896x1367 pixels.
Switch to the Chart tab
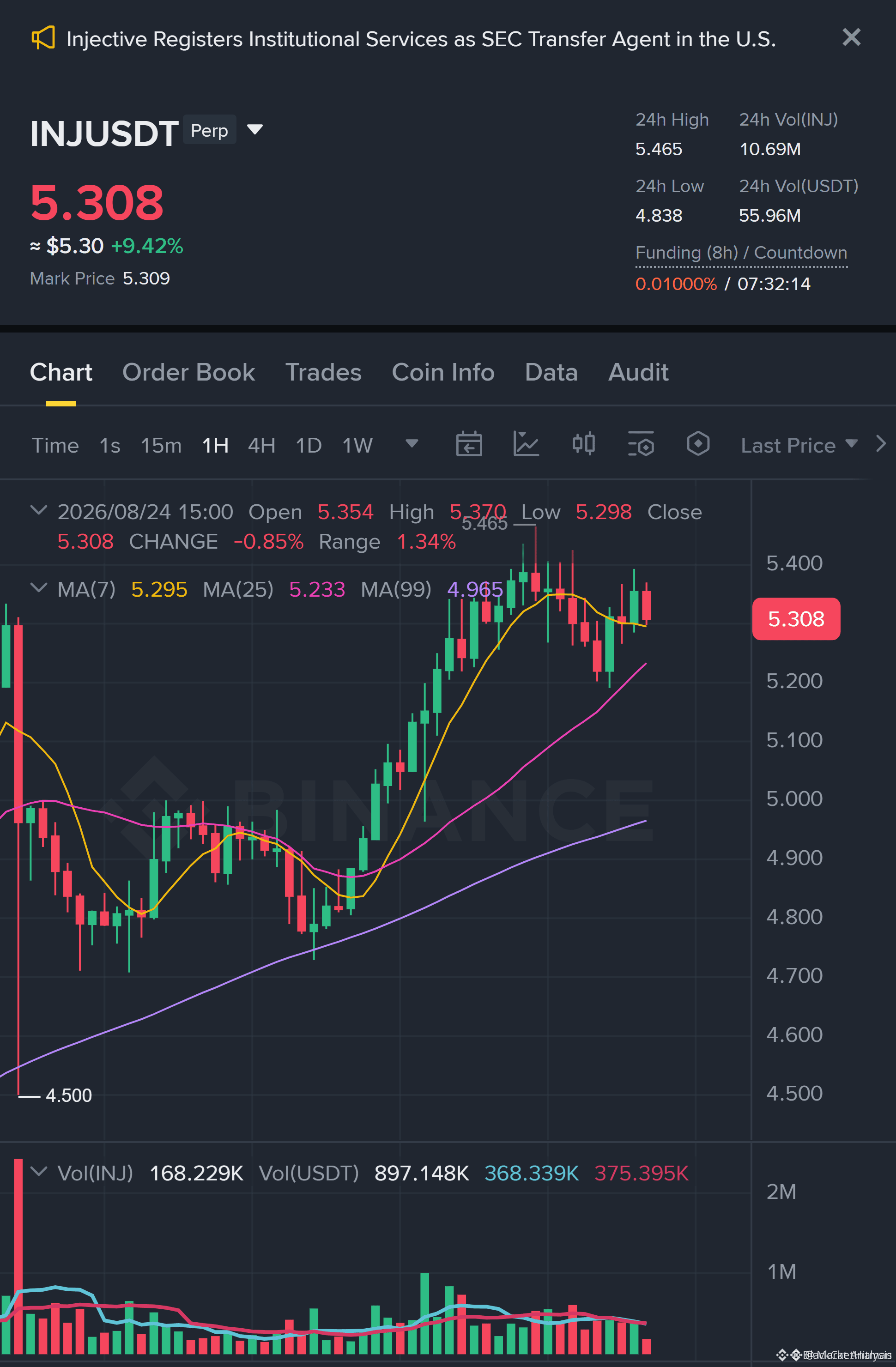point(61,372)
